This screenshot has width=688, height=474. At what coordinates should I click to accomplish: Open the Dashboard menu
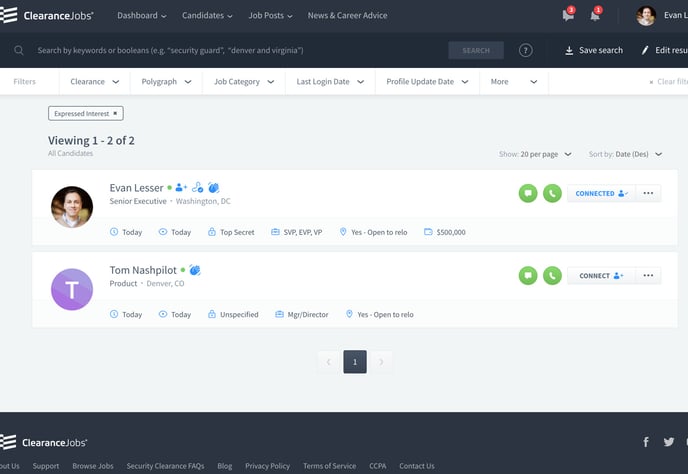click(x=142, y=15)
